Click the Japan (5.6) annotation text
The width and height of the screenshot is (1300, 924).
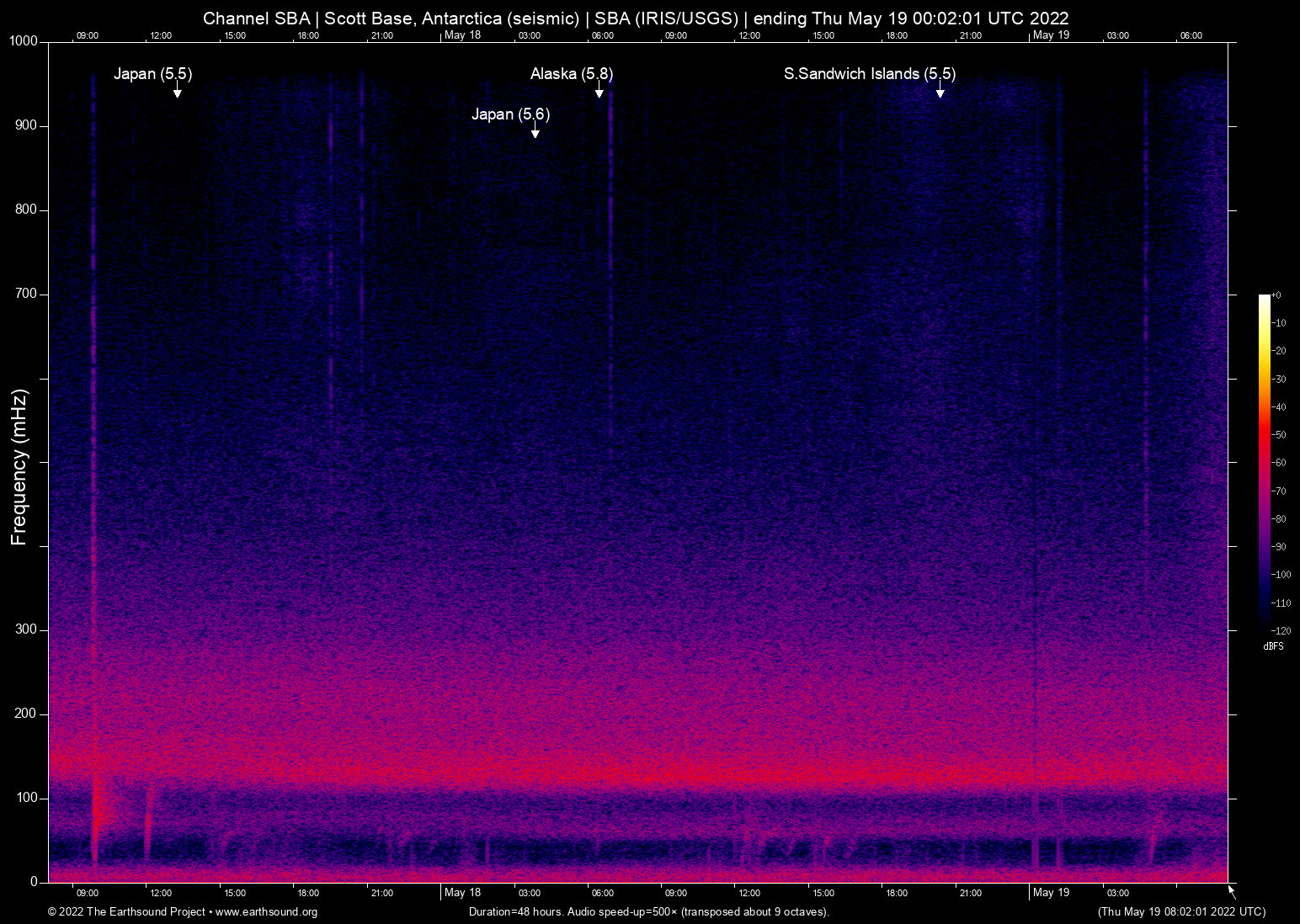click(x=510, y=114)
